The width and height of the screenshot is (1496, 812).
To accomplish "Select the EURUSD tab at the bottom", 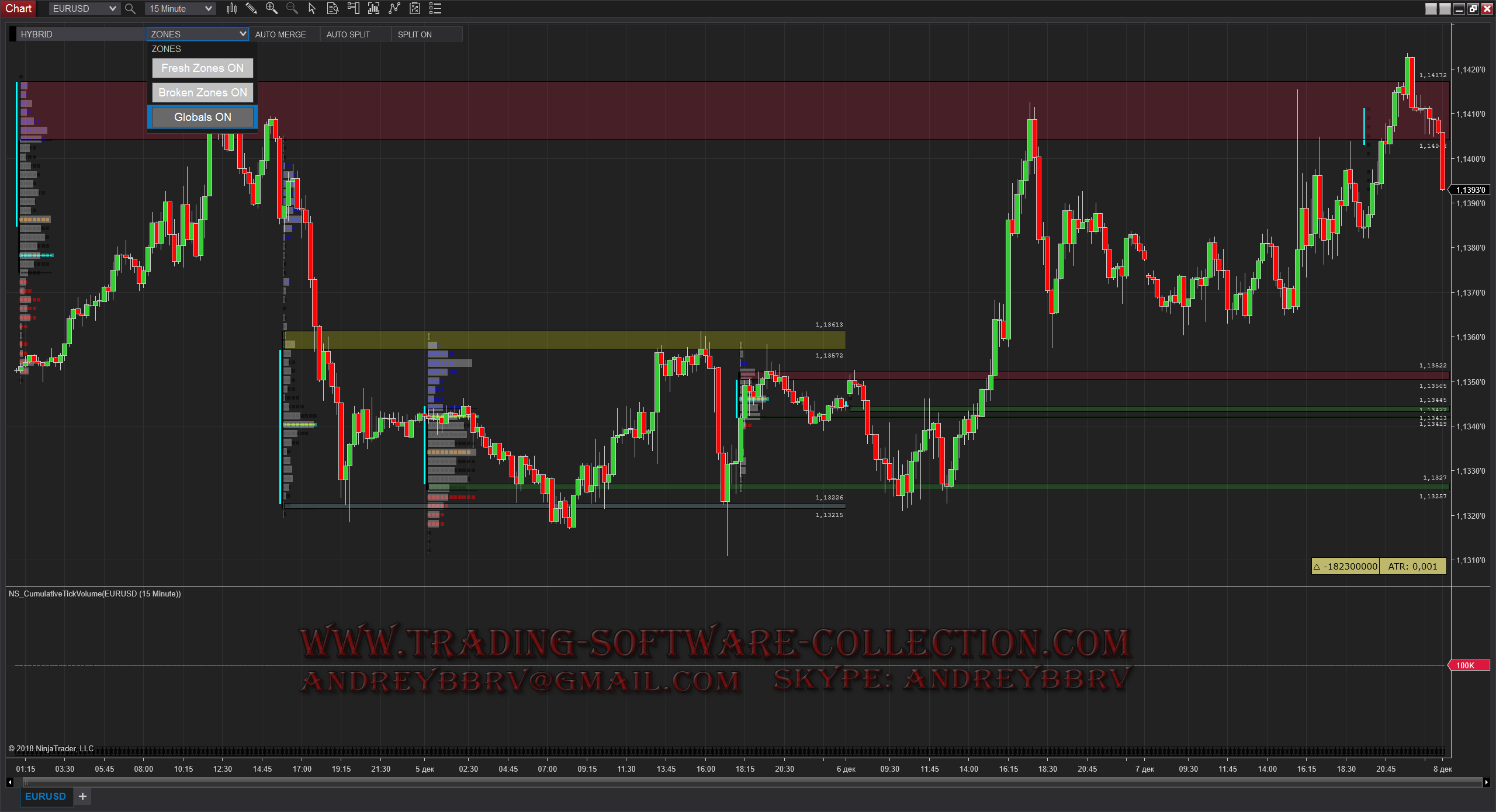I will click(x=46, y=796).
